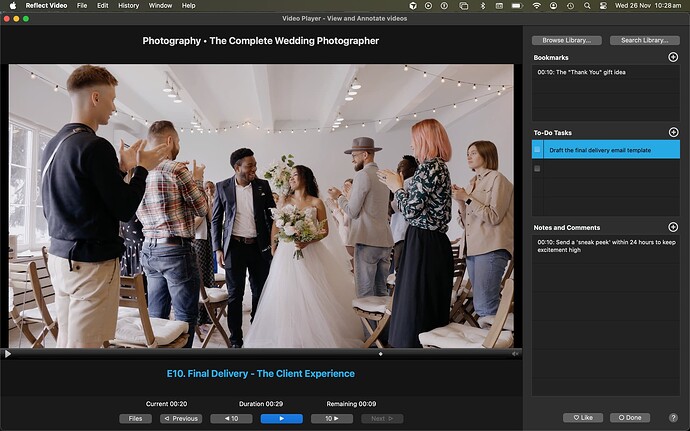The width and height of the screenshot is (690, 431).
Task: Skip back 10 seconds
Action: 231,418
